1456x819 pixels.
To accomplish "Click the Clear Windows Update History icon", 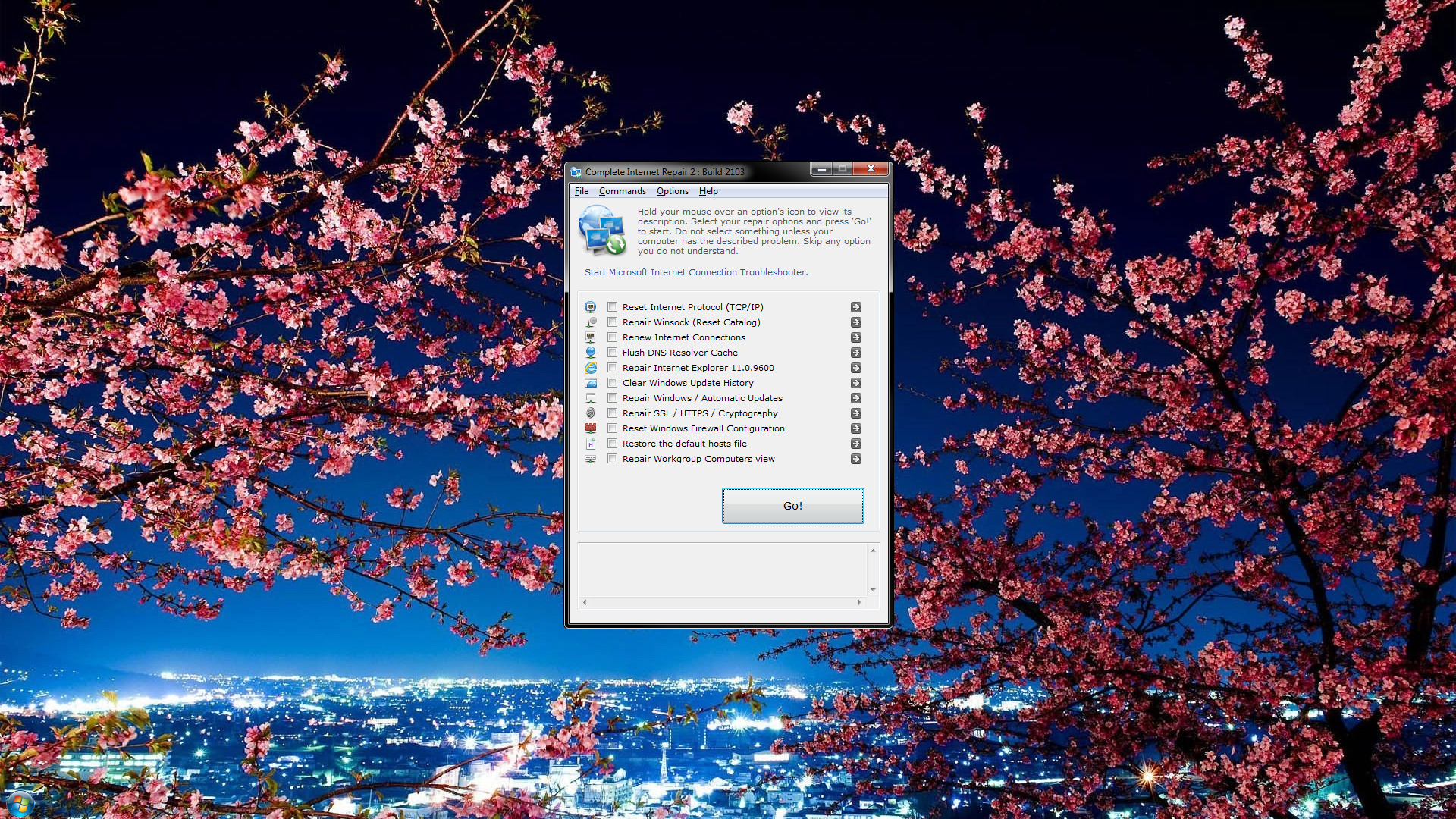I will pyautogui.click(x=590, y=383).
